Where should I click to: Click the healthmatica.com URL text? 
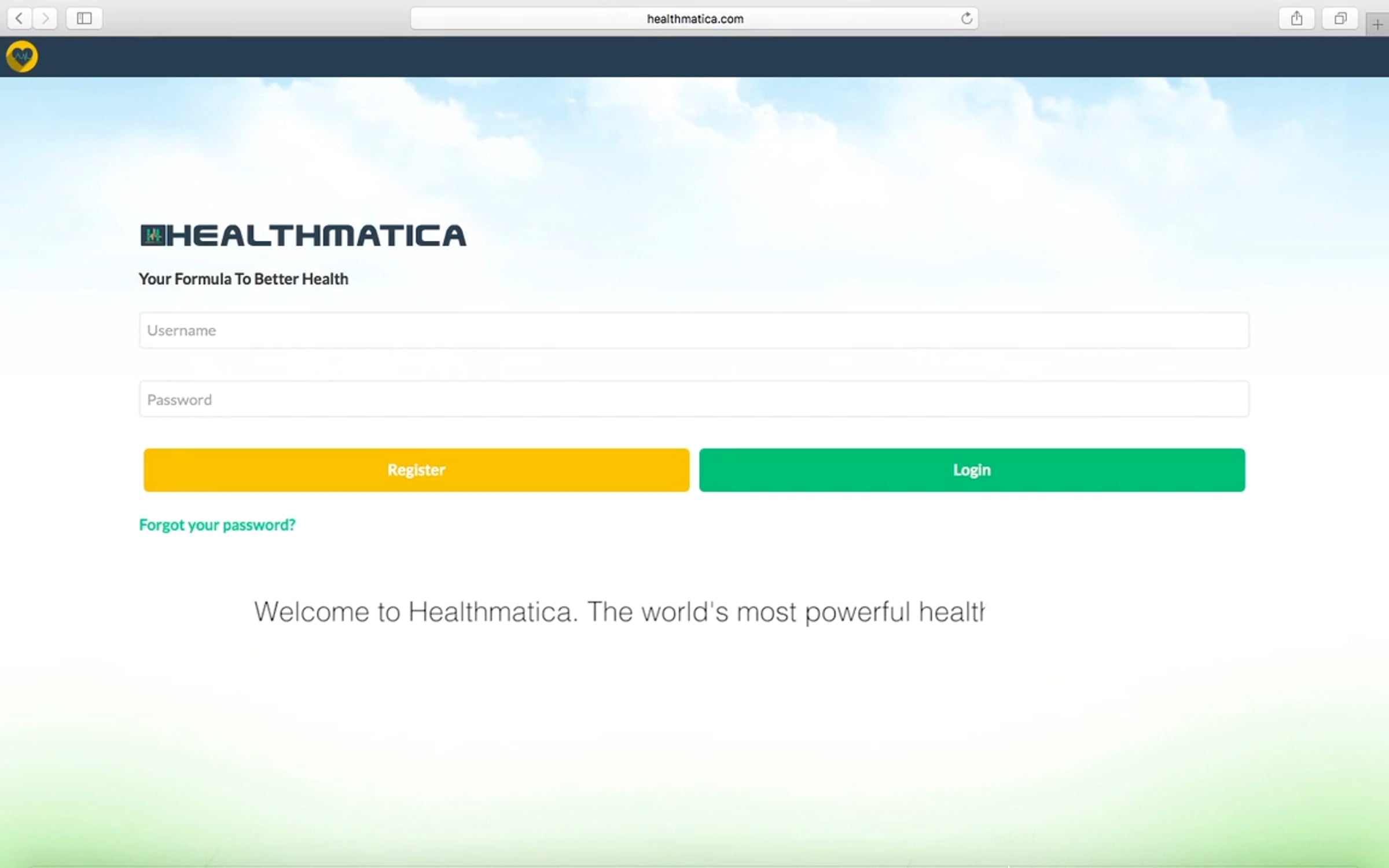coord(694,19)
